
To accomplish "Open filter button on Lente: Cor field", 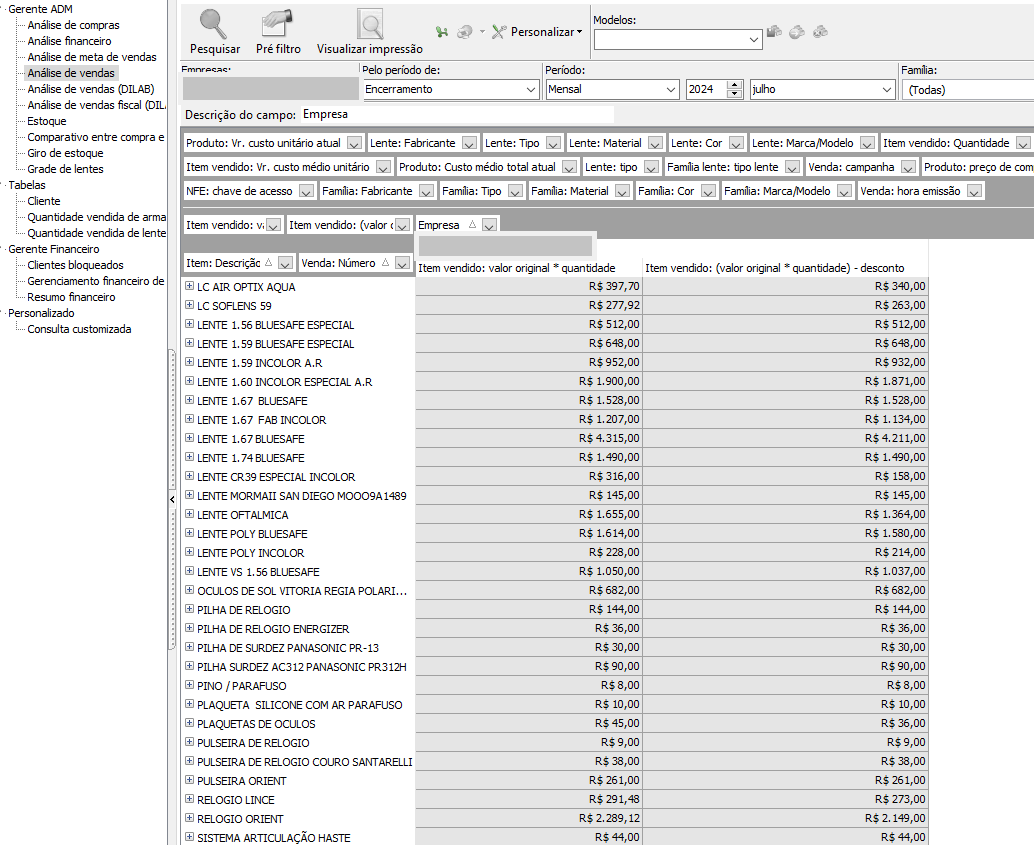I will tap(736, 143).
